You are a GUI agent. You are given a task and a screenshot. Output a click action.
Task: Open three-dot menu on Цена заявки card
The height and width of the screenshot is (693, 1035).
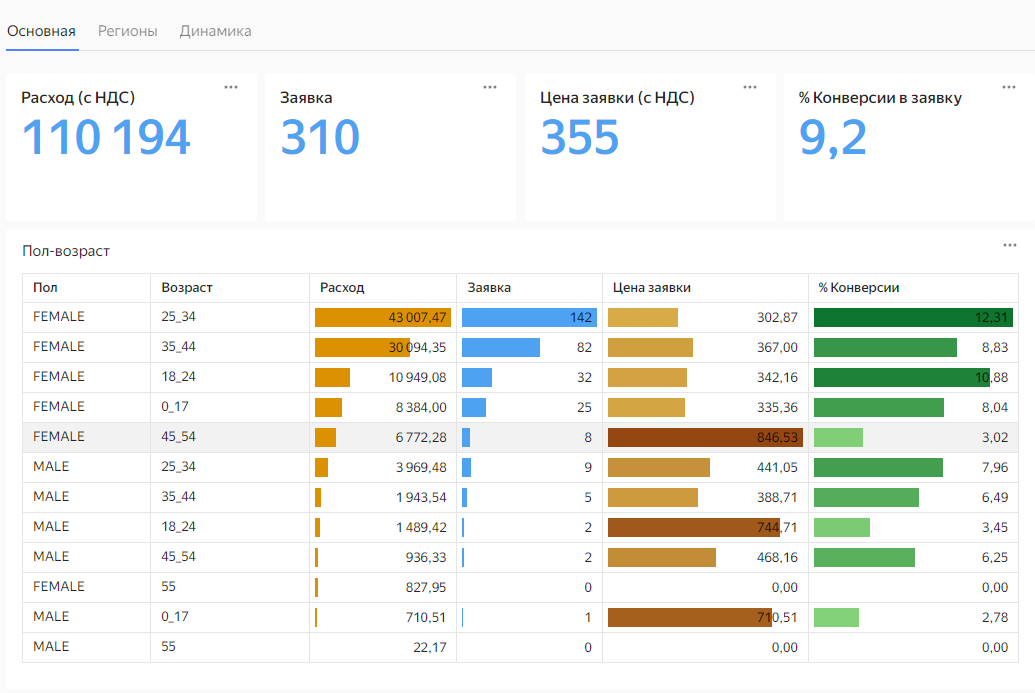tap(750, 87)
